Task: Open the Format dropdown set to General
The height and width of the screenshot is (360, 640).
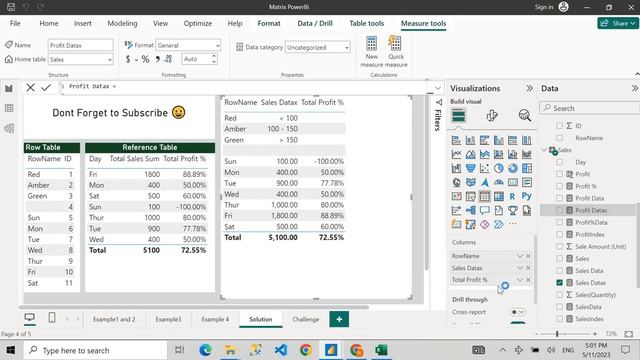Action: [188, 45]
